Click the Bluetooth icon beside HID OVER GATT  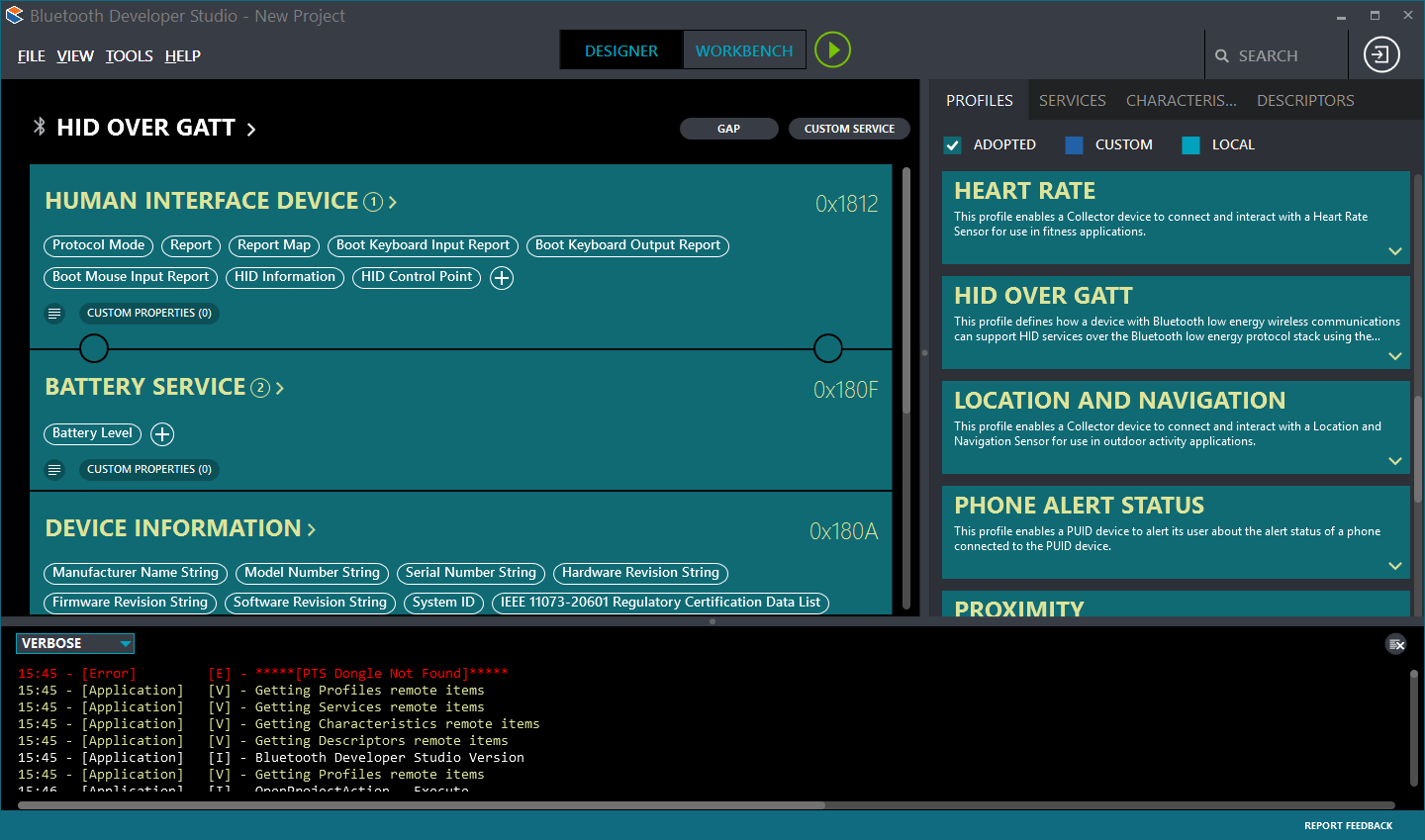pyautogui.click(x=39, y=127)
